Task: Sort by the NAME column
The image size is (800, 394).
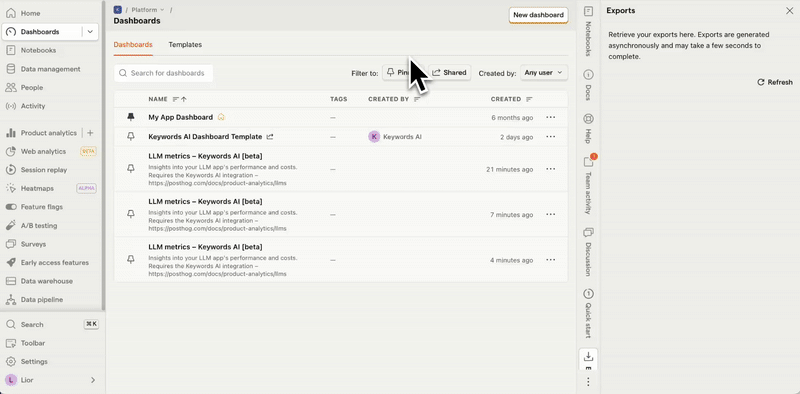Action: [x=167, y=99]
